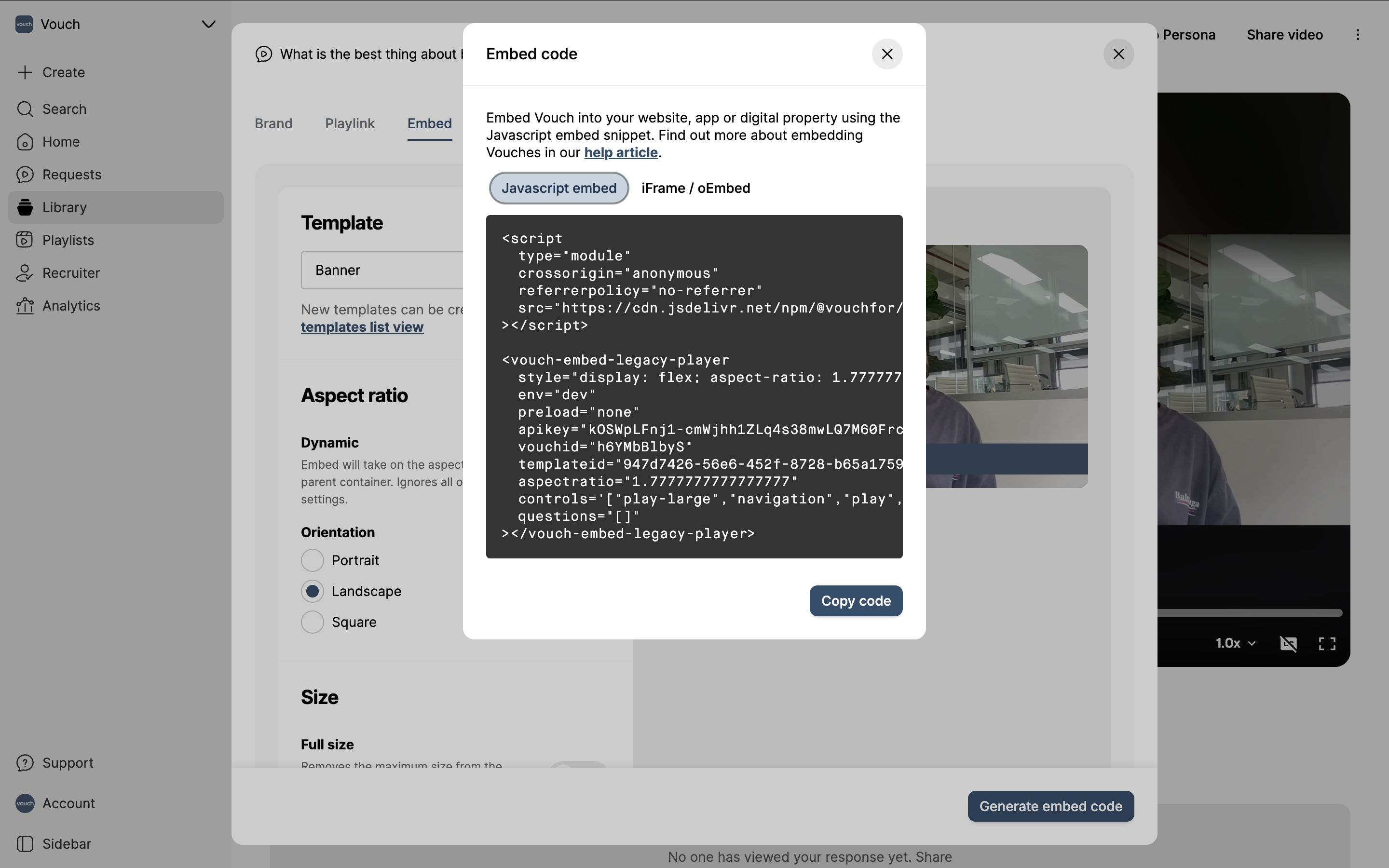
Task: Open Requests from the sidebar
Action: coord(71,175)
